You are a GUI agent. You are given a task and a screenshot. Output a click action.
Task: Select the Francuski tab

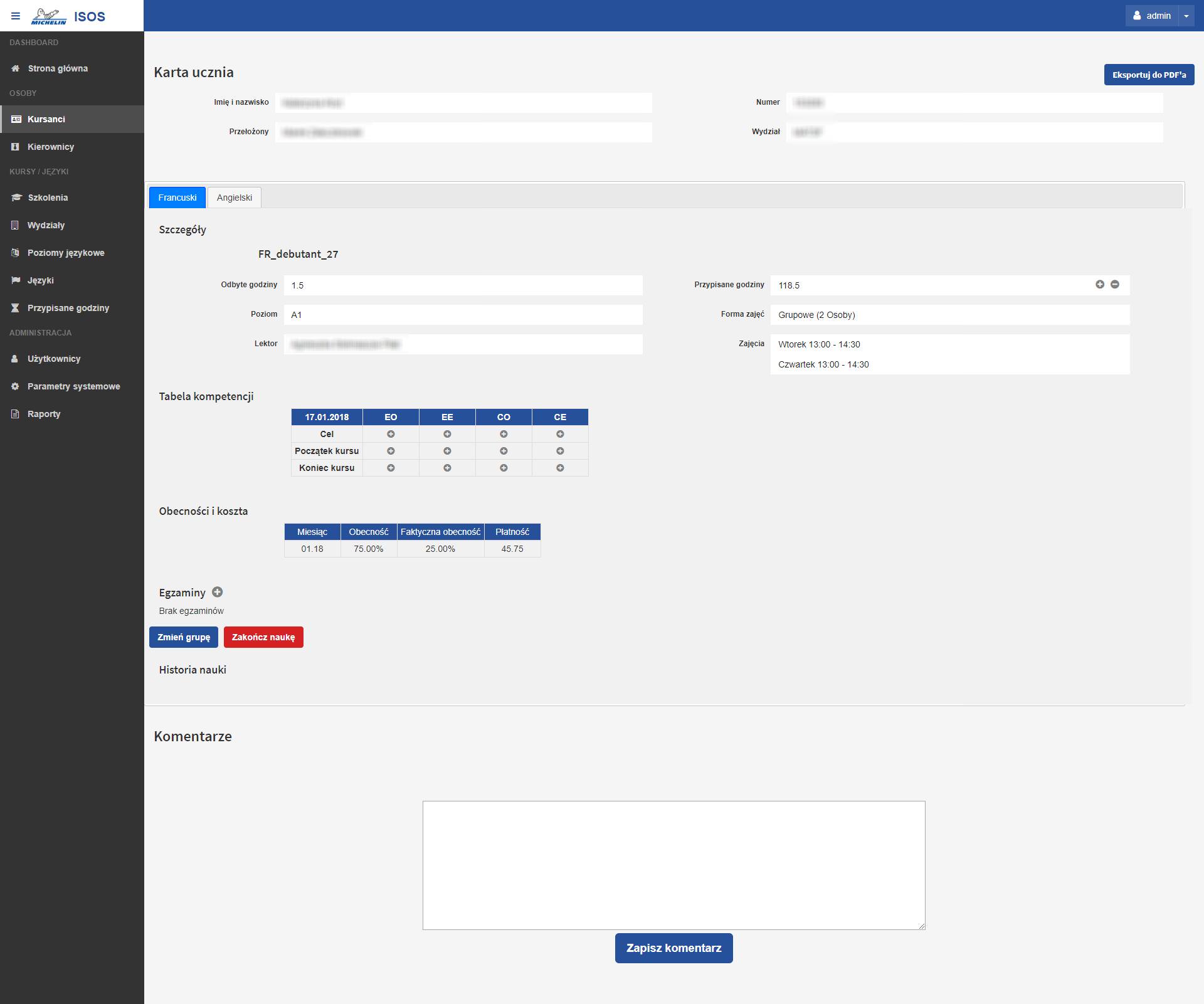point(177,198)
